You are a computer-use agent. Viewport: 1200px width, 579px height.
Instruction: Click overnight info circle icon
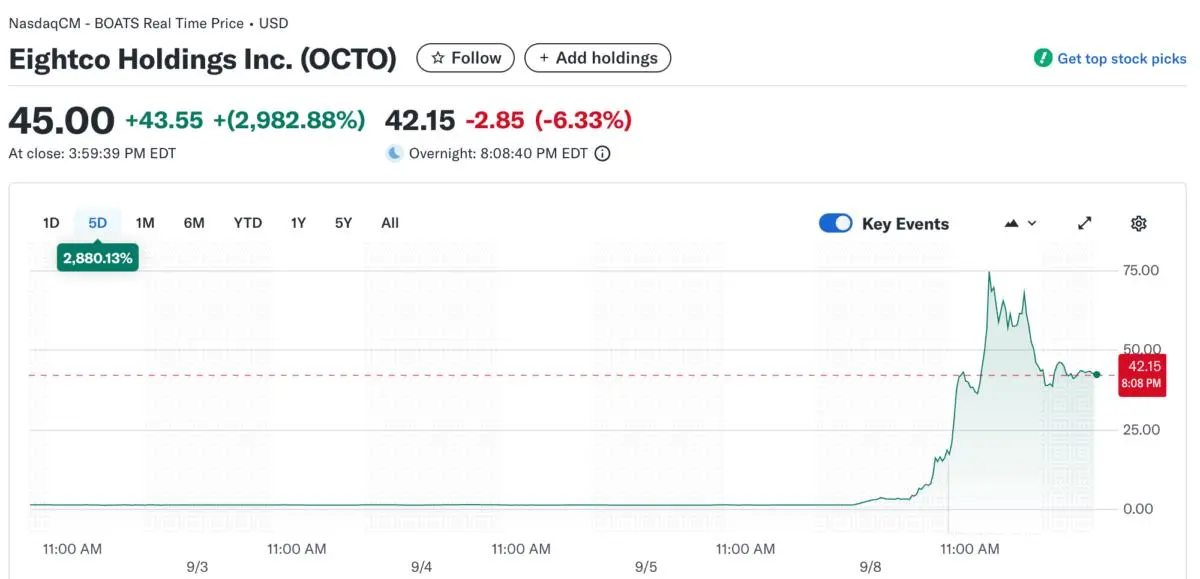(602, 154)
